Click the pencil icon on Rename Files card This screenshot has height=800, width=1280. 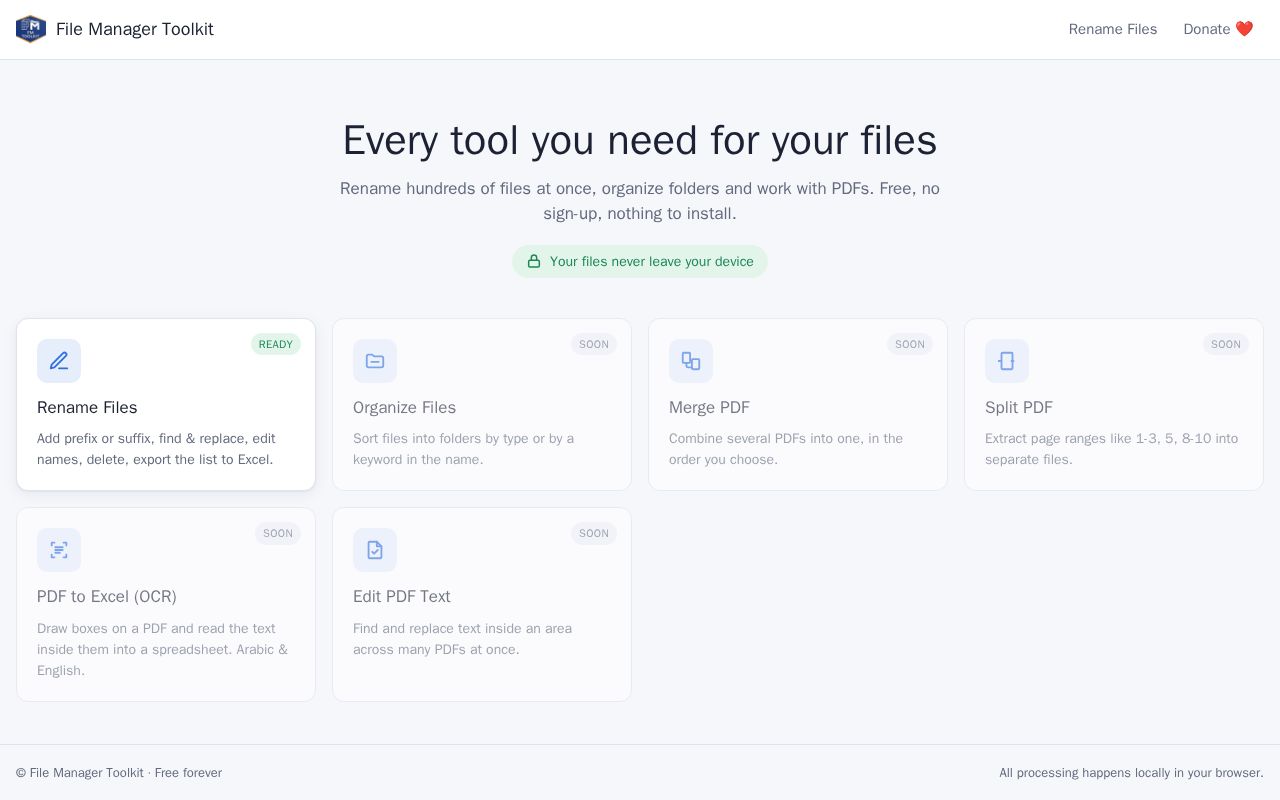click(x=59, y=361)
